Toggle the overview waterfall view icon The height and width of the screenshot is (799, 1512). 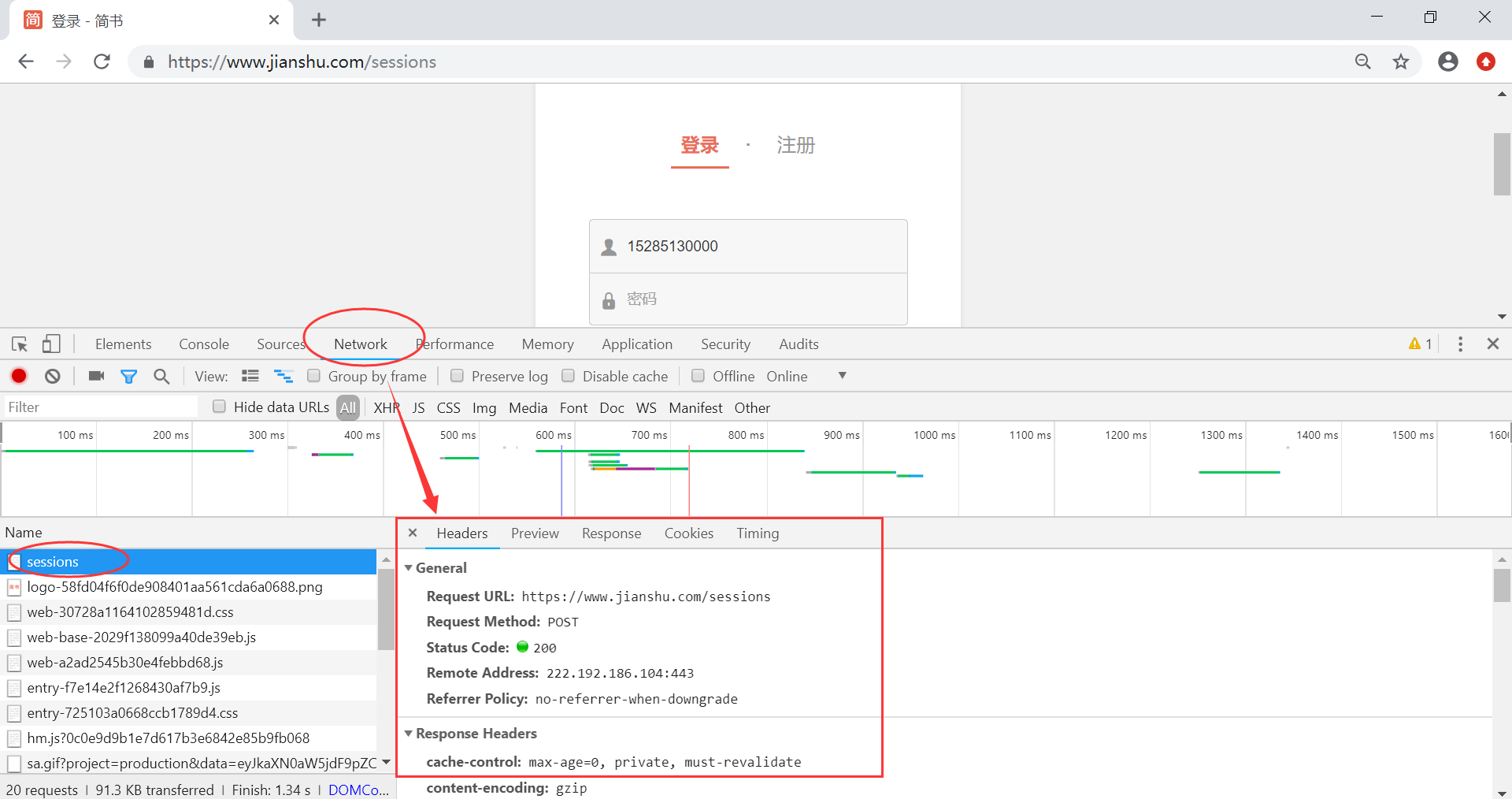tap(283, 376)
